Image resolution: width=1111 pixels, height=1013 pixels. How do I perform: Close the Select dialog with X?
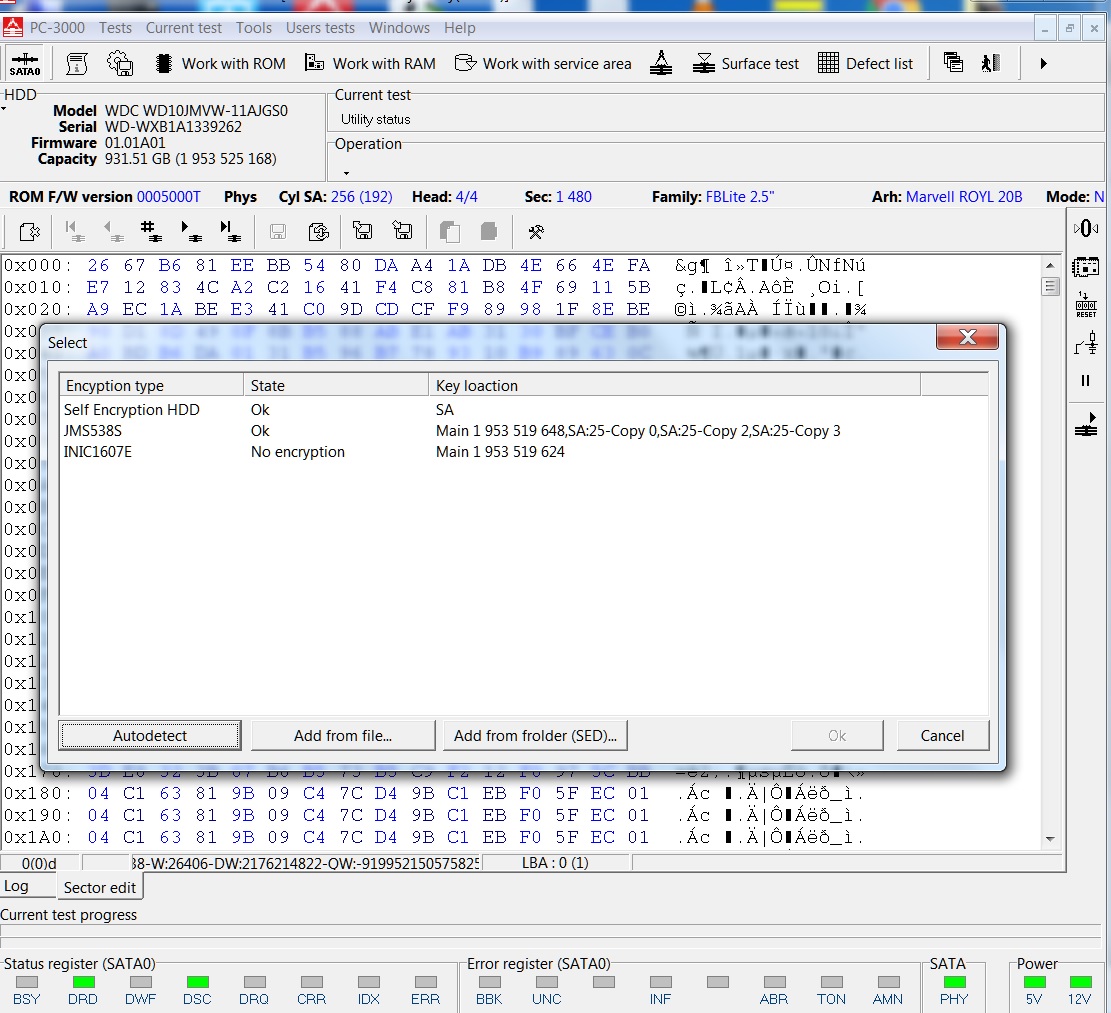pos(967,337)
